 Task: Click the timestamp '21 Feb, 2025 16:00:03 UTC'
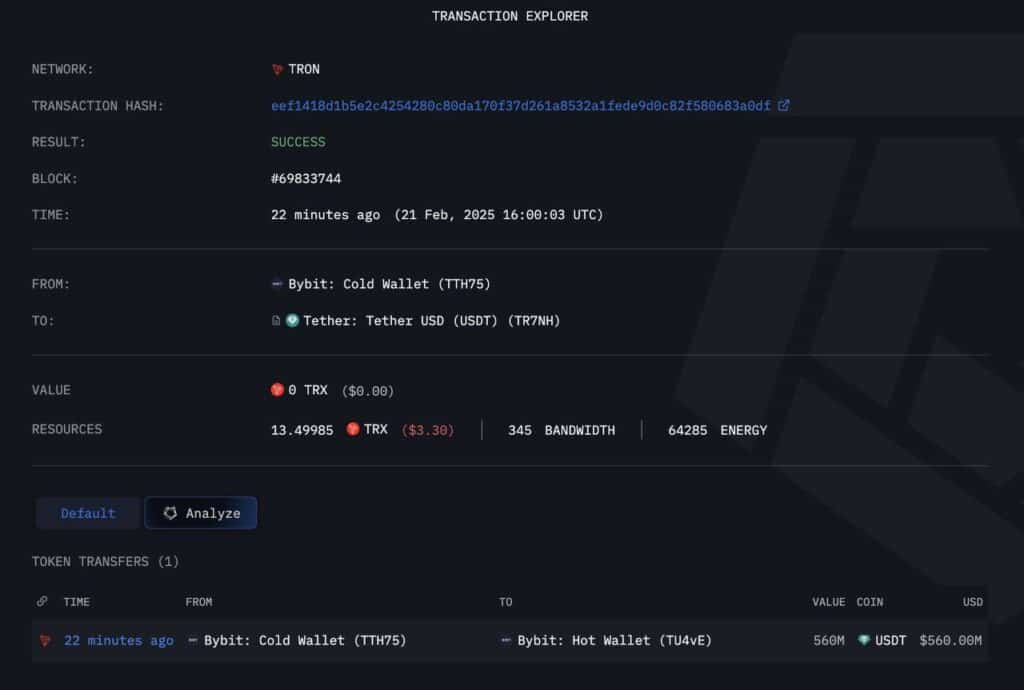click(498, 215)
